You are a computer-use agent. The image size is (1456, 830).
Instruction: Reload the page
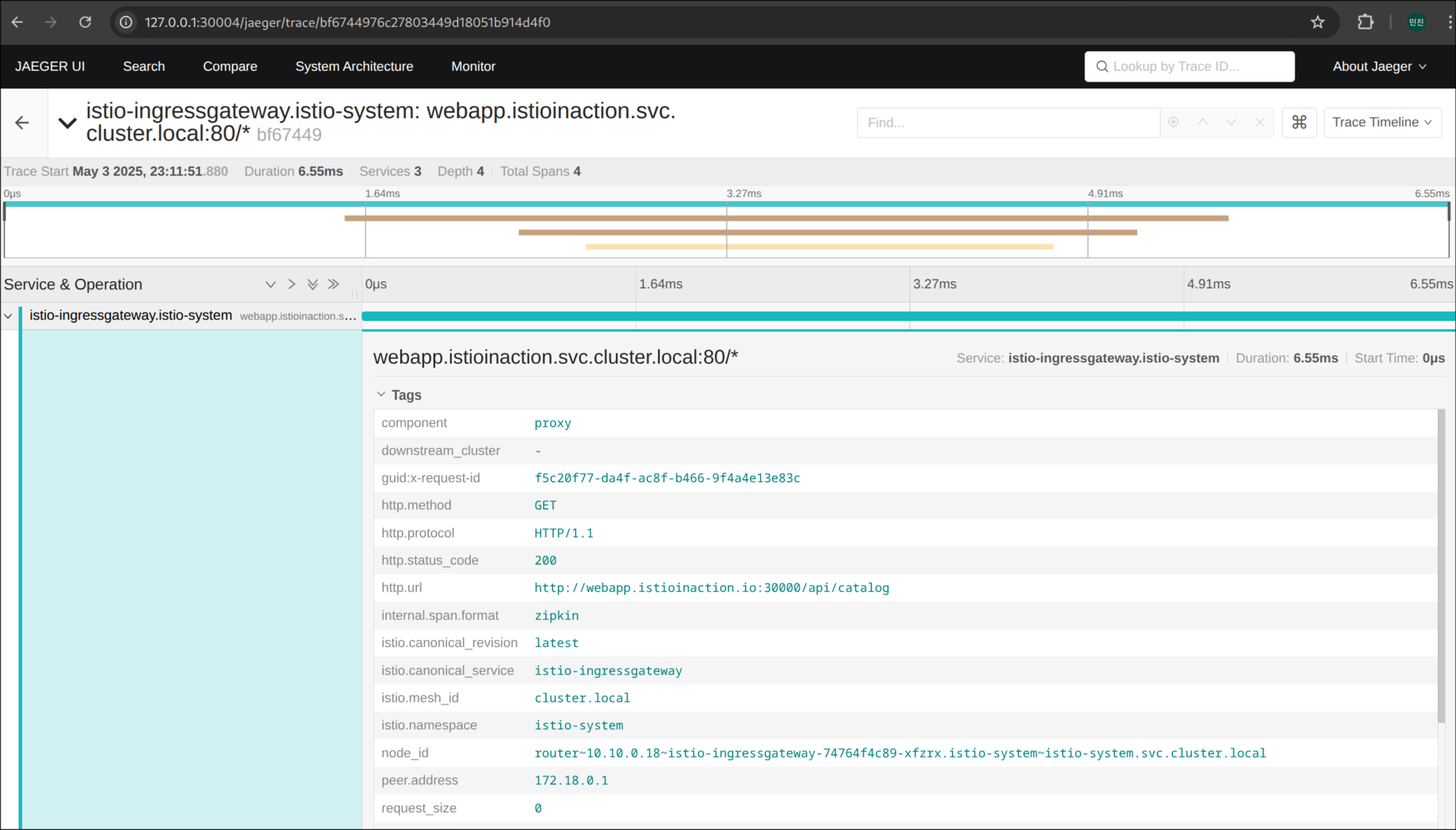[x=85, y=22]
